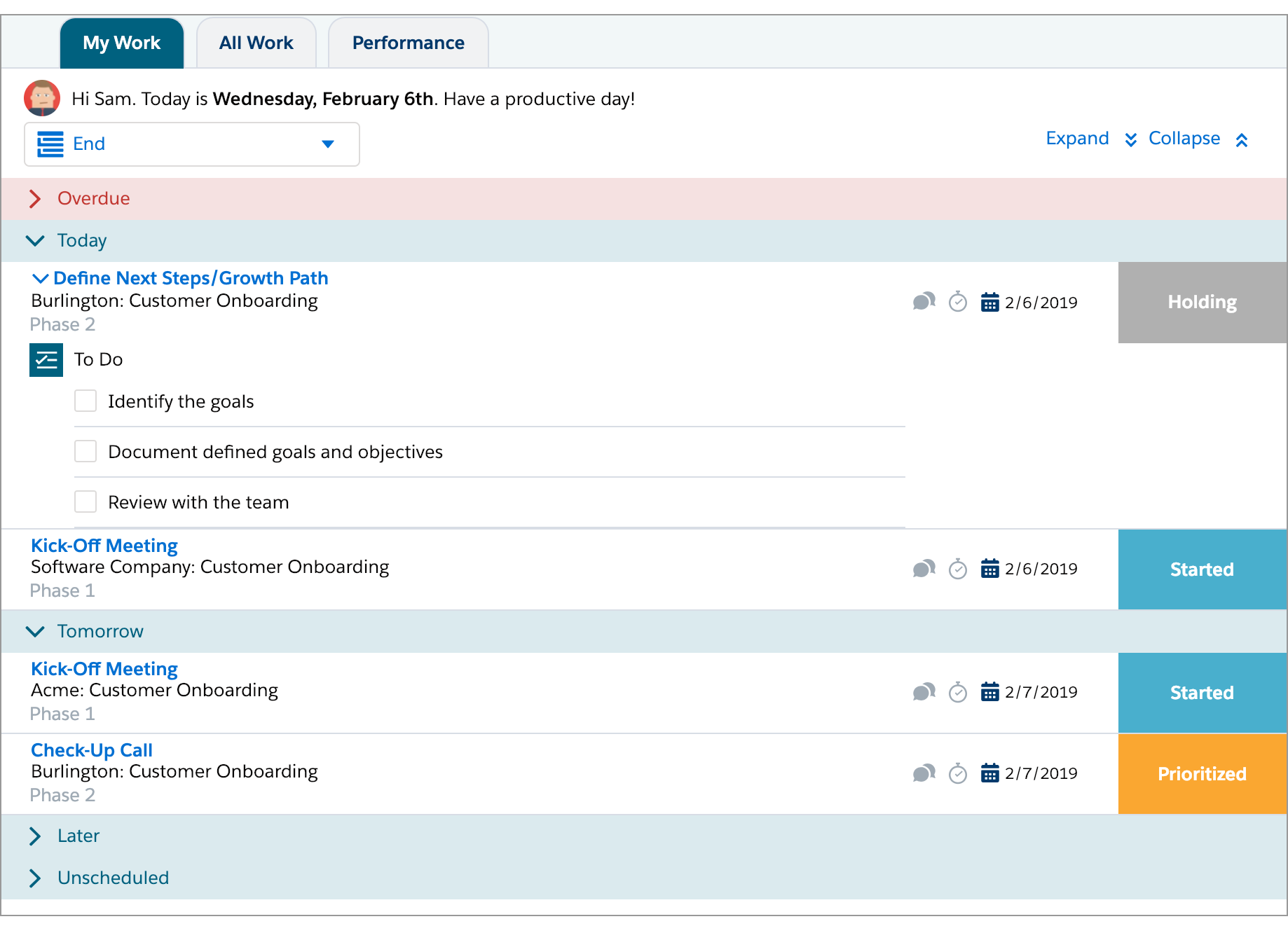Click the To Do checklist icon
The image size is (1288, 933).
click(46, 360)
